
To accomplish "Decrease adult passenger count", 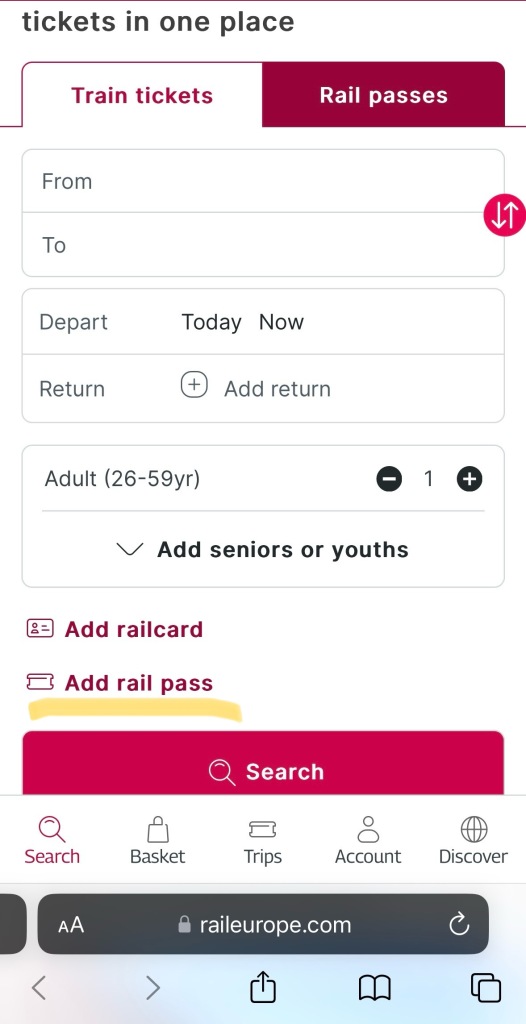I will coord(389,479).
